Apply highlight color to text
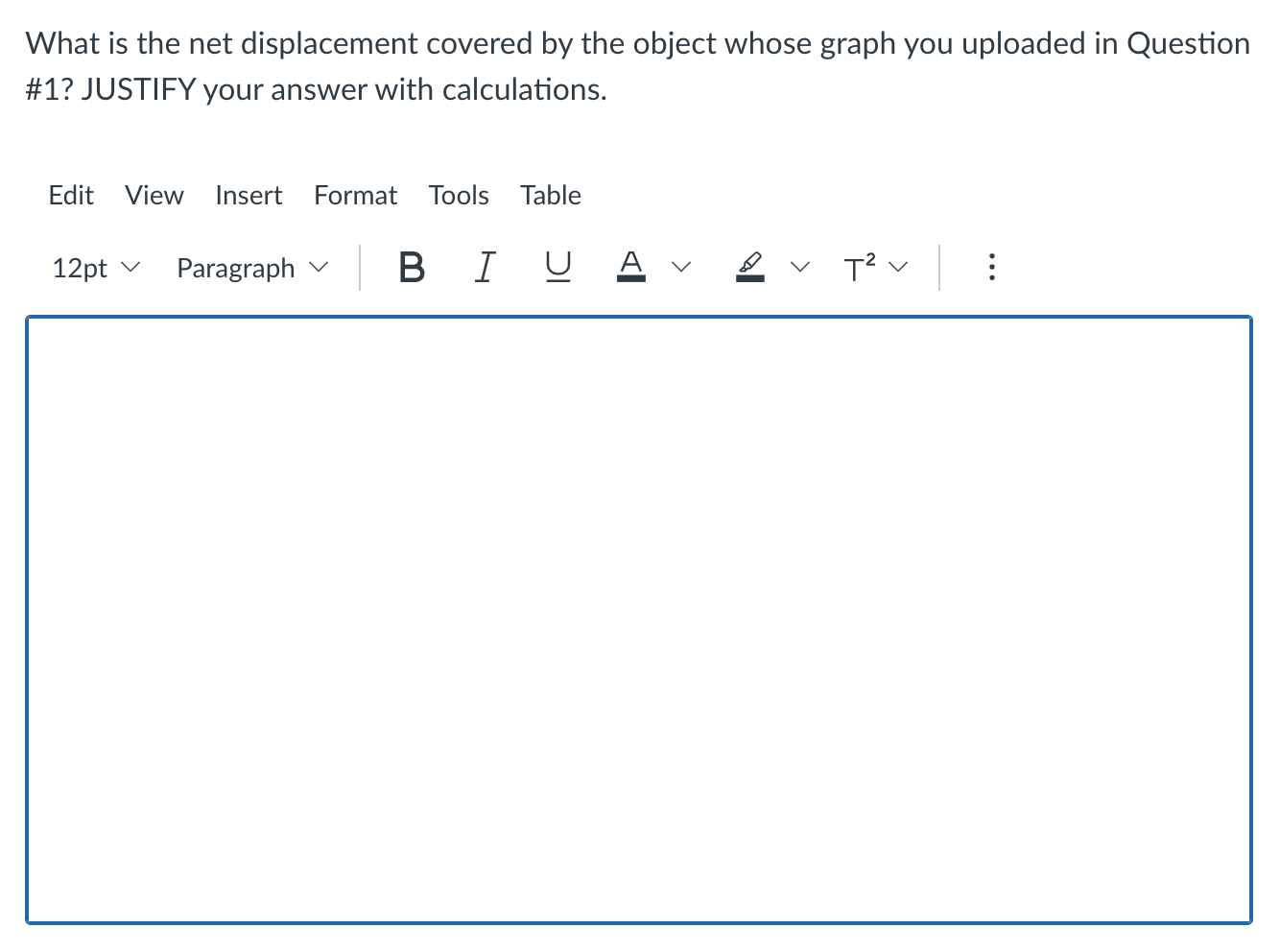This screenshot has height=952, width=1280. pyautogui.click(x=751, y=268)
